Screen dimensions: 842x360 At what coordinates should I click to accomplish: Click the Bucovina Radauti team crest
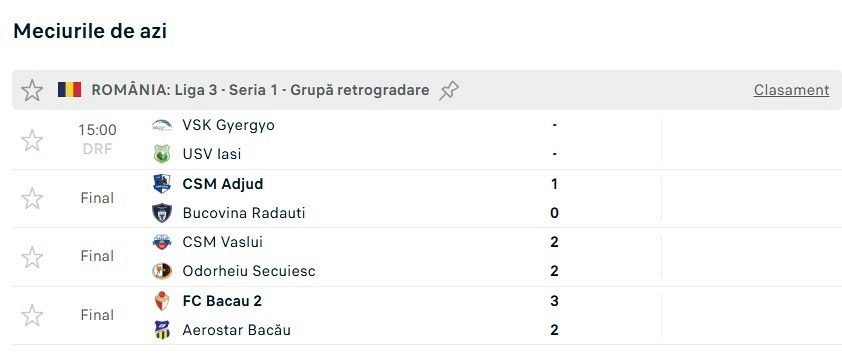pos(162,213)
